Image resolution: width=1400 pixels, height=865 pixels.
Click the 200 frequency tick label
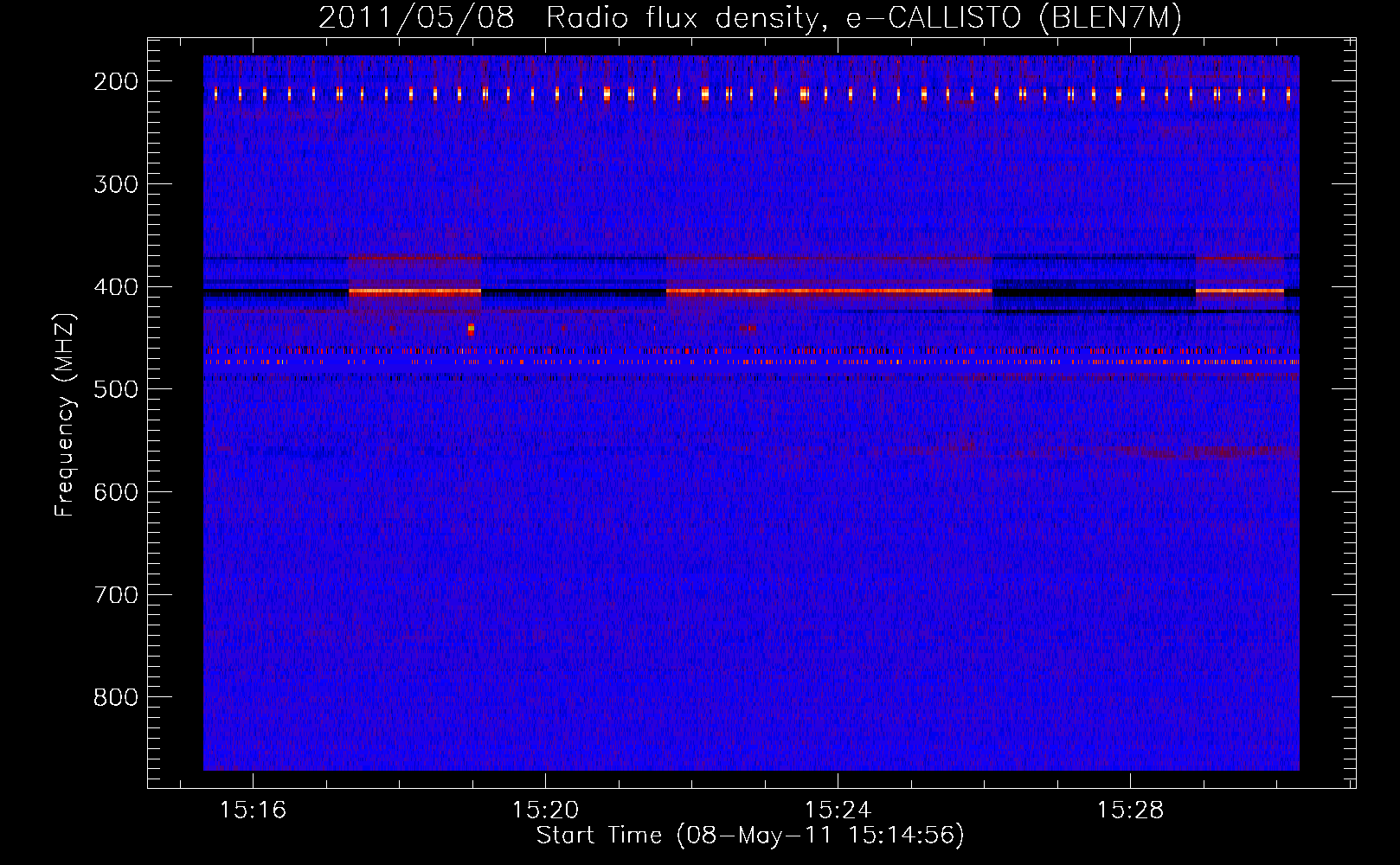click(115, 81)
